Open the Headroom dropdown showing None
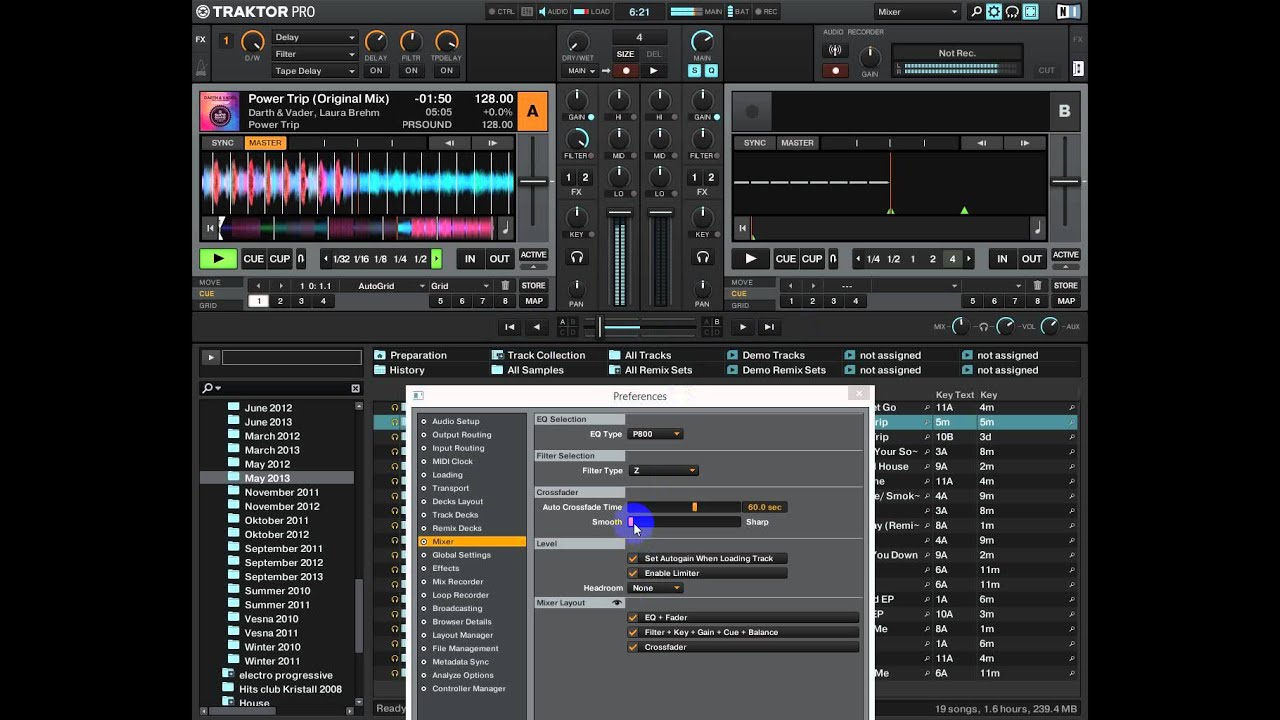This screenshot has height=720, width=1280. pos(655,588)
